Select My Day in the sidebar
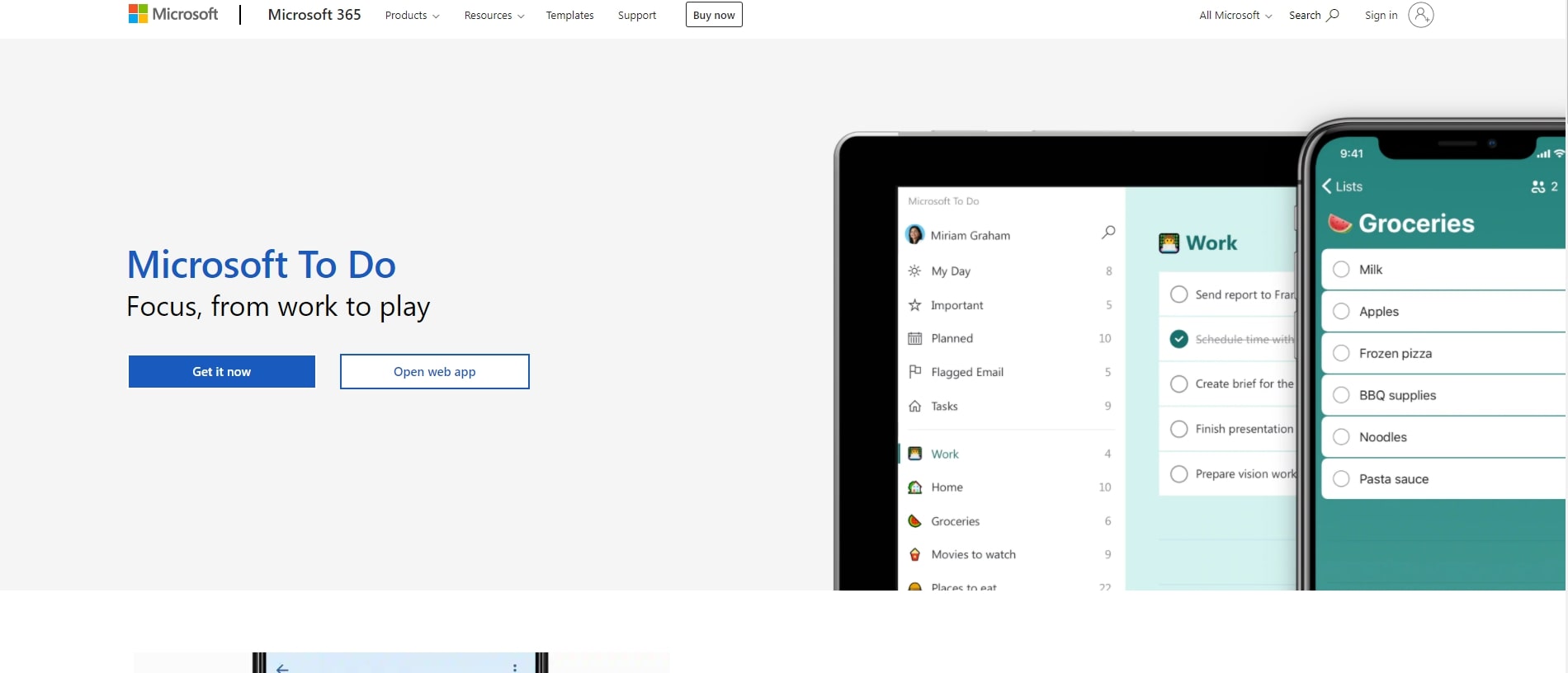 [x=951, y=271]
